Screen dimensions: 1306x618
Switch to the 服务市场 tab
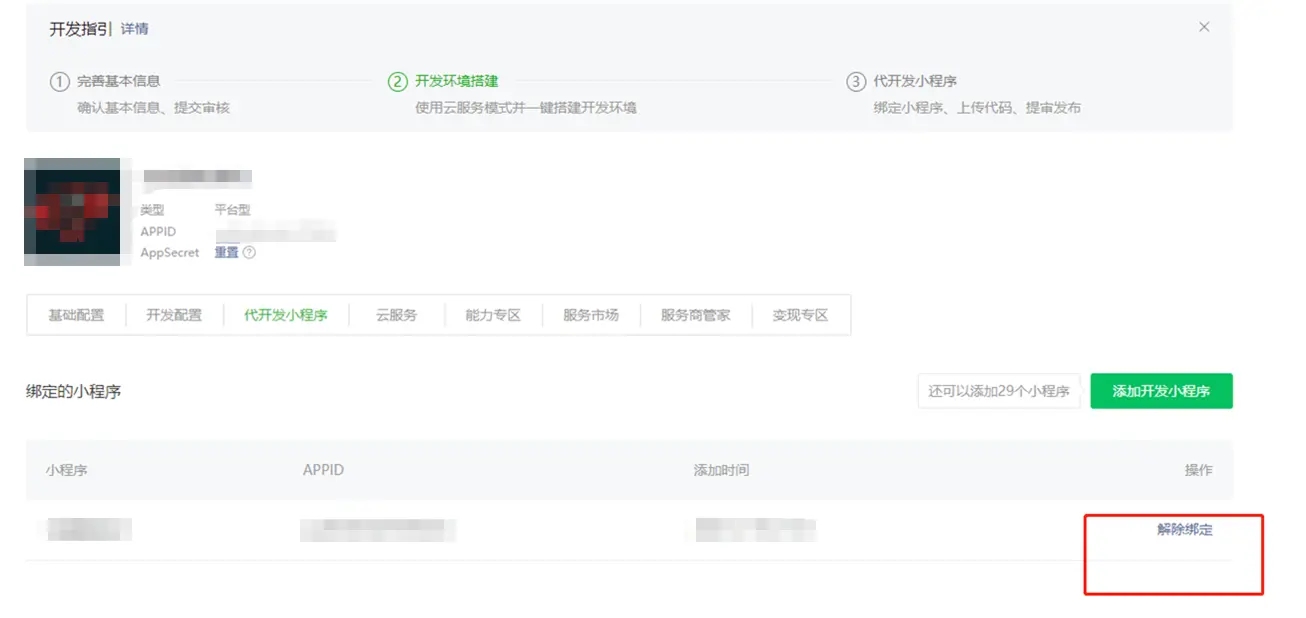[591, 315]
